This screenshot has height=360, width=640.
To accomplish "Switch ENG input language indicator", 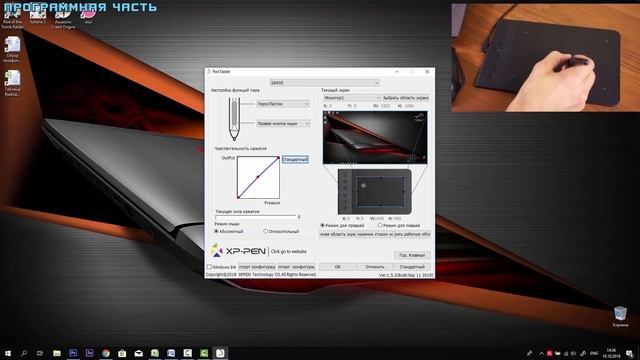I will click(594, 353).
